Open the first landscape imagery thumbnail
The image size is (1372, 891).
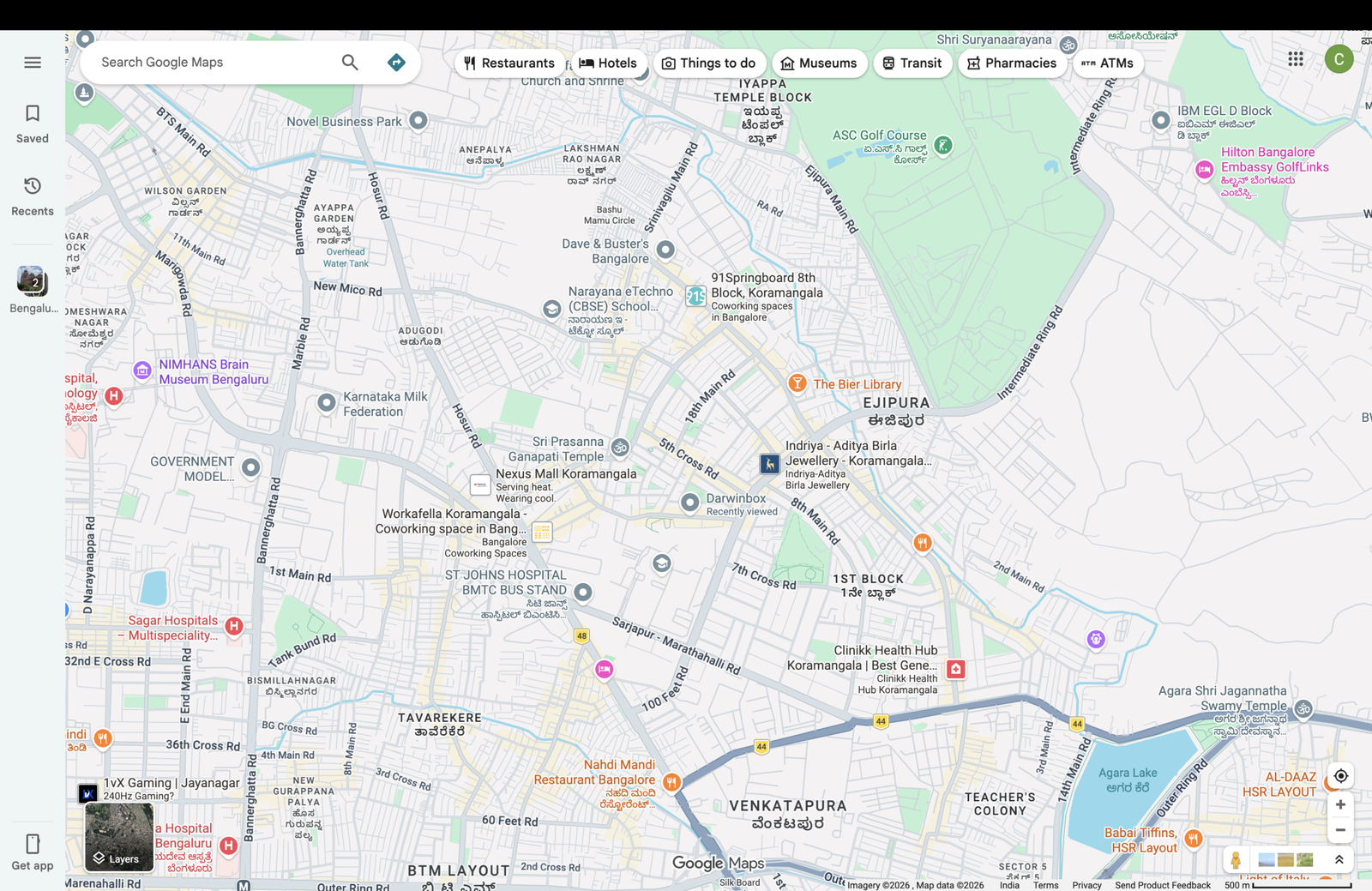tap(1267, 859)
